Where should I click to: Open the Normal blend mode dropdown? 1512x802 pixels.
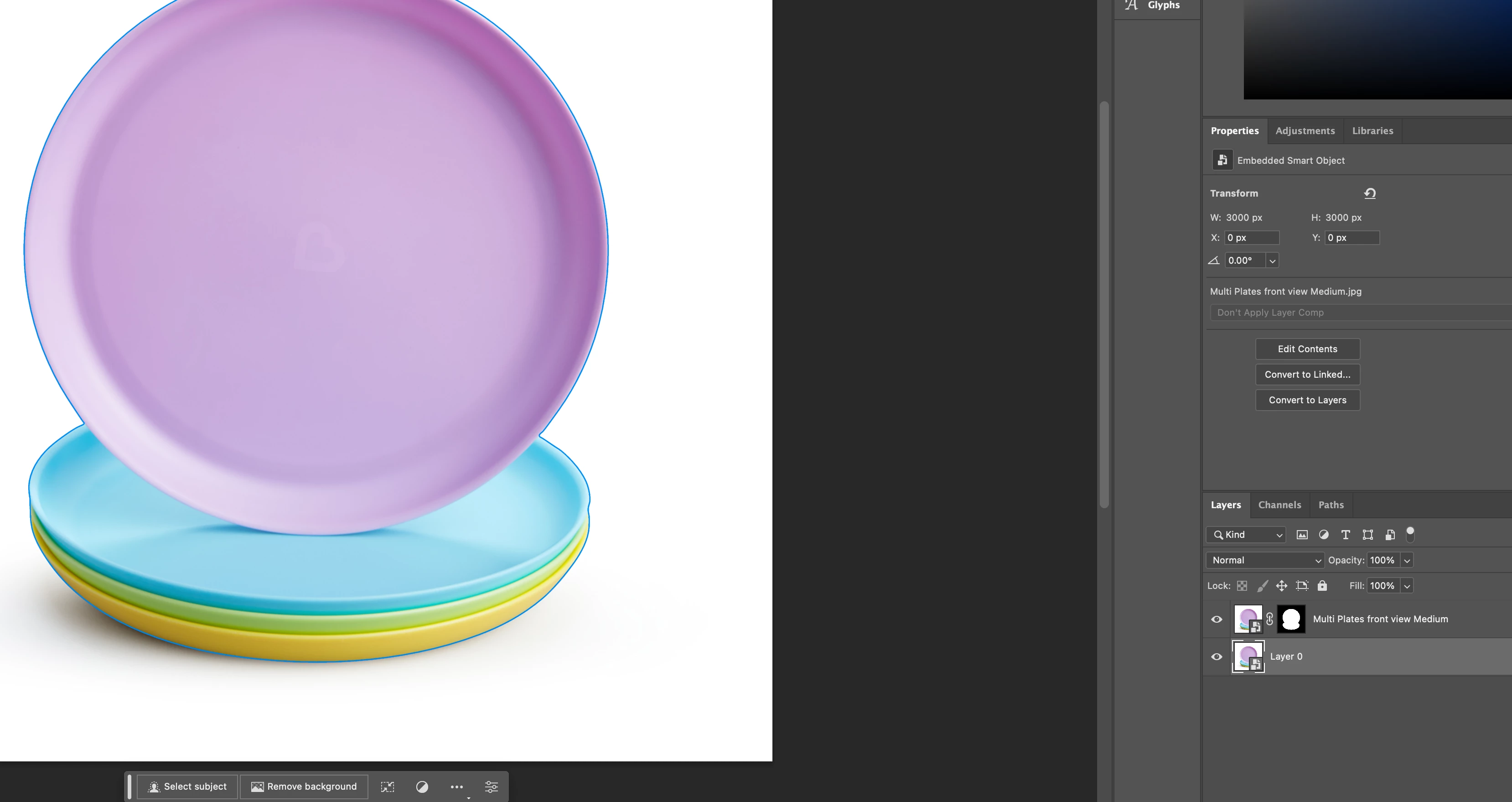[x=1265, y=560]
